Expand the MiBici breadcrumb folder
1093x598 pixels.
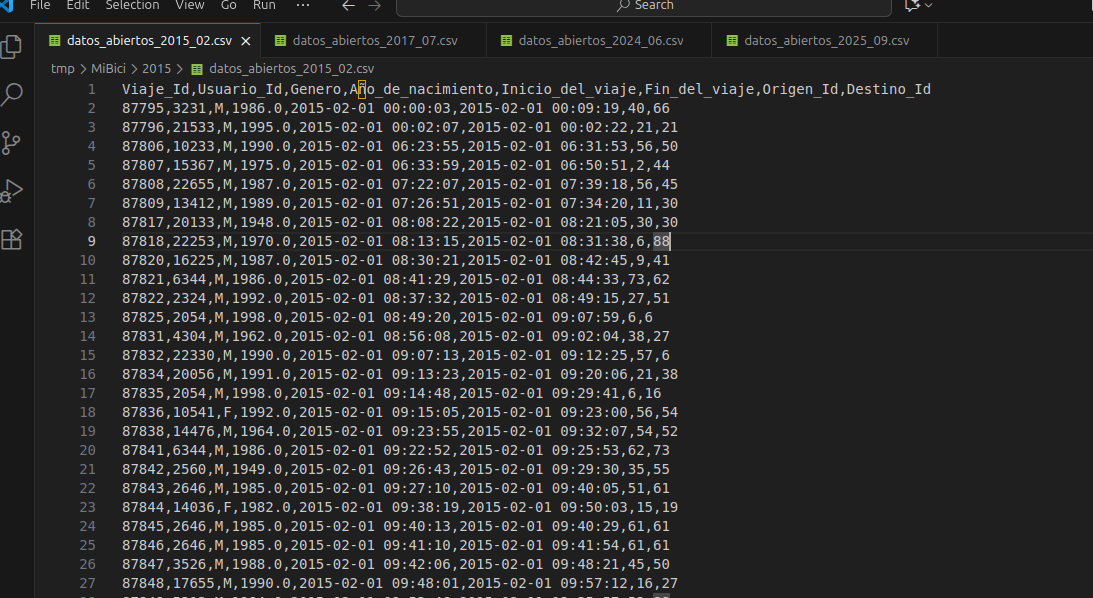click(110, 69)
